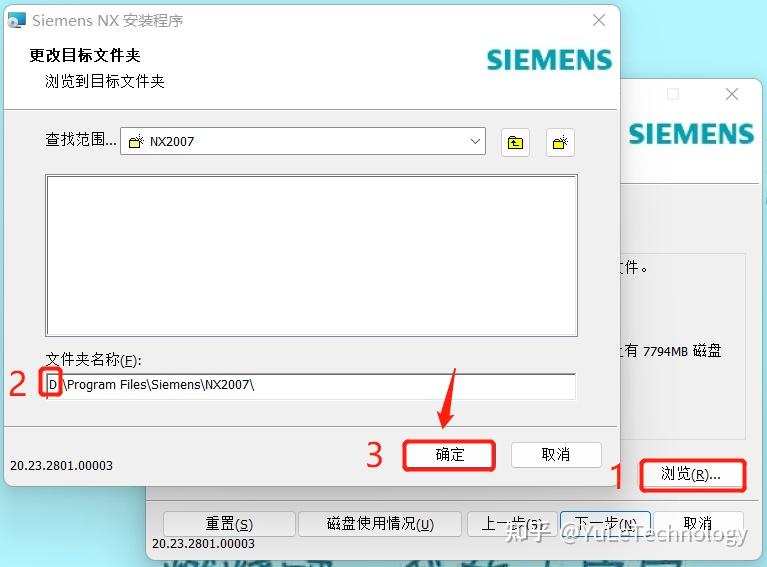The image size is (767, 567).
Task: Close the background installer window
Action: click(x=732, y=94)
